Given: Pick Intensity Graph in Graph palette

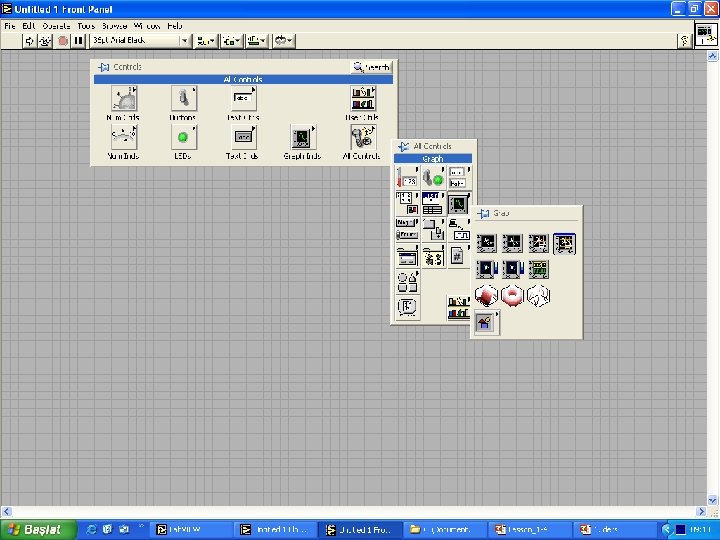Looking at the screenshot, I should tap(512, 269).
